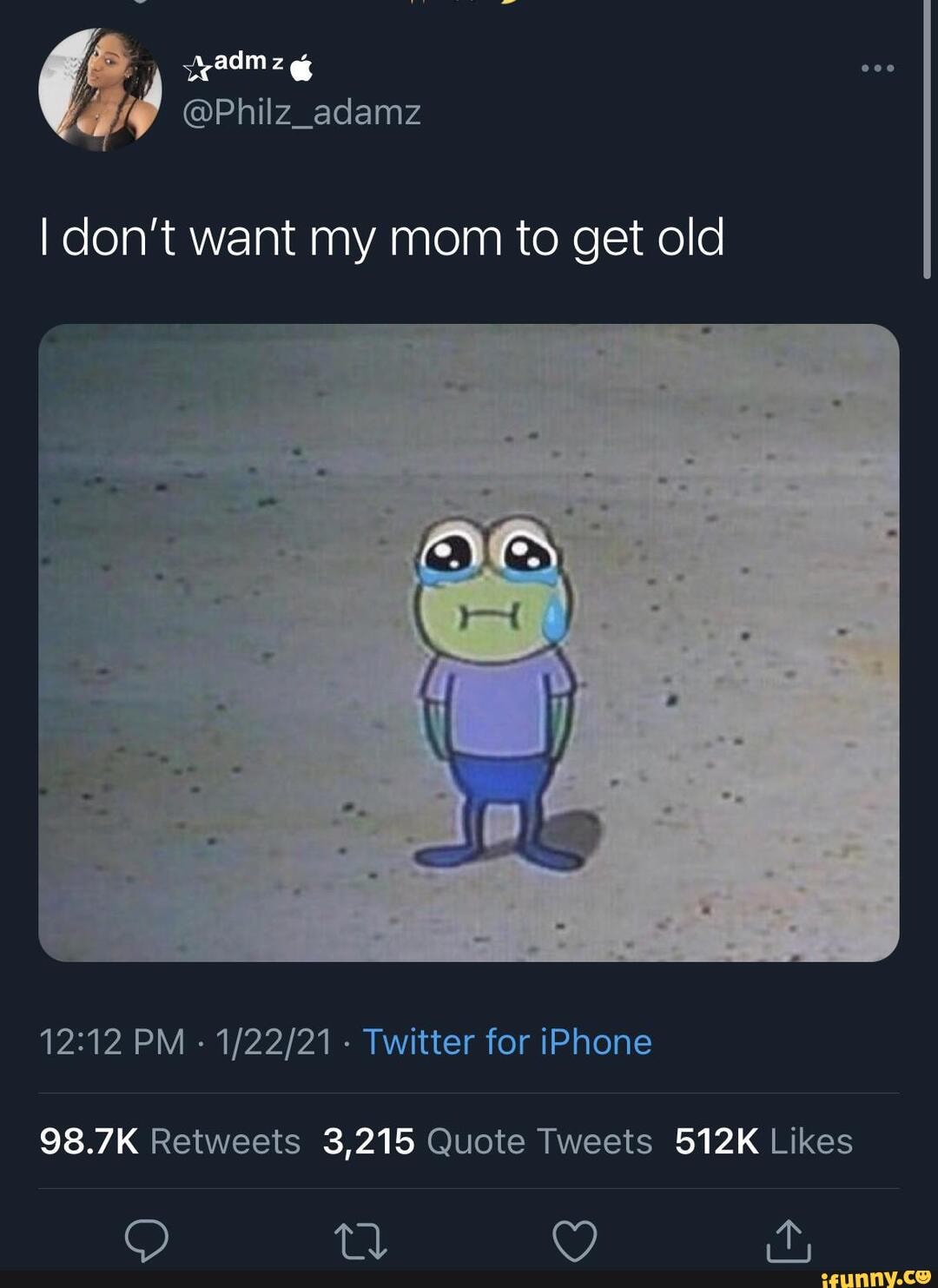
Task: Tap the ifunny.co watermark logo
Action: point(877,1277)
